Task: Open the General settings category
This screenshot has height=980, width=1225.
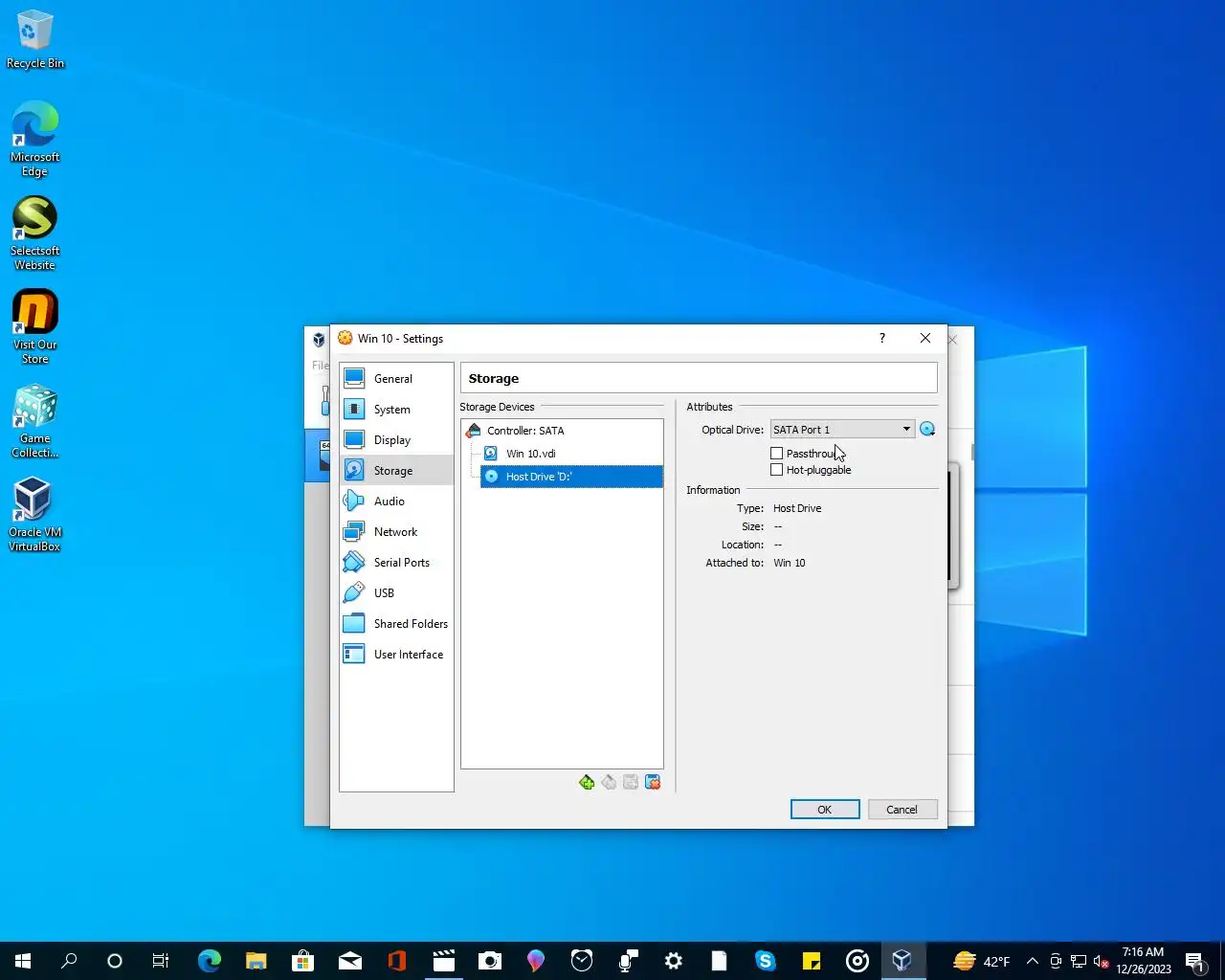Action: [396, 379]
